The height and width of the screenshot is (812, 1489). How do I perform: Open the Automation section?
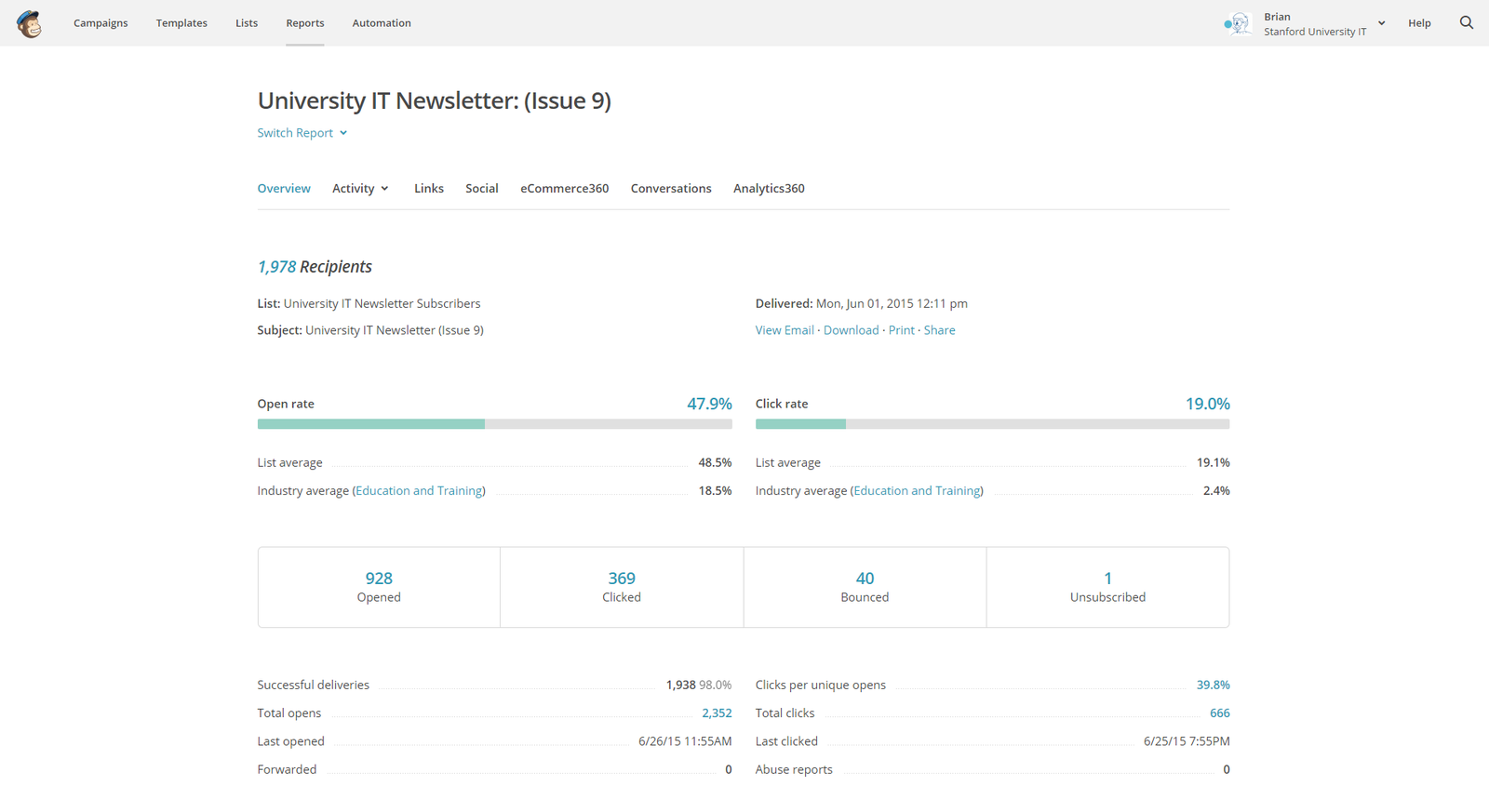tap(382, 23)
